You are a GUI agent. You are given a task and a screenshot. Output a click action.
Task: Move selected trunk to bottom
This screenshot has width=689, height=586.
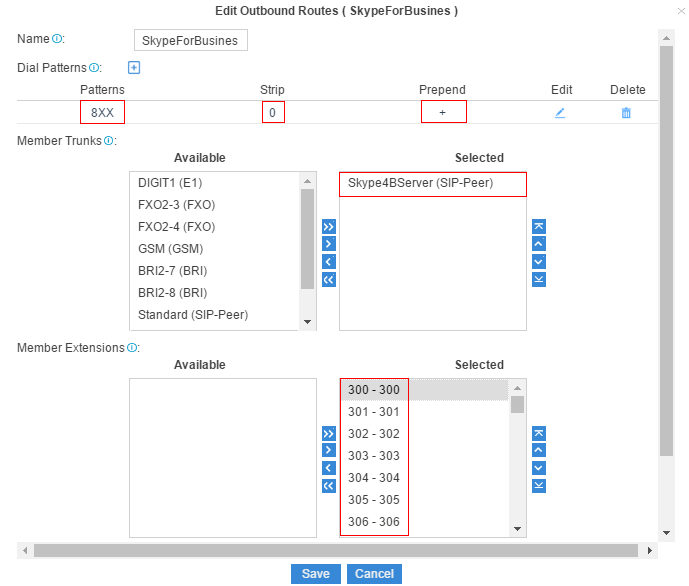click(x=539, y=279)
